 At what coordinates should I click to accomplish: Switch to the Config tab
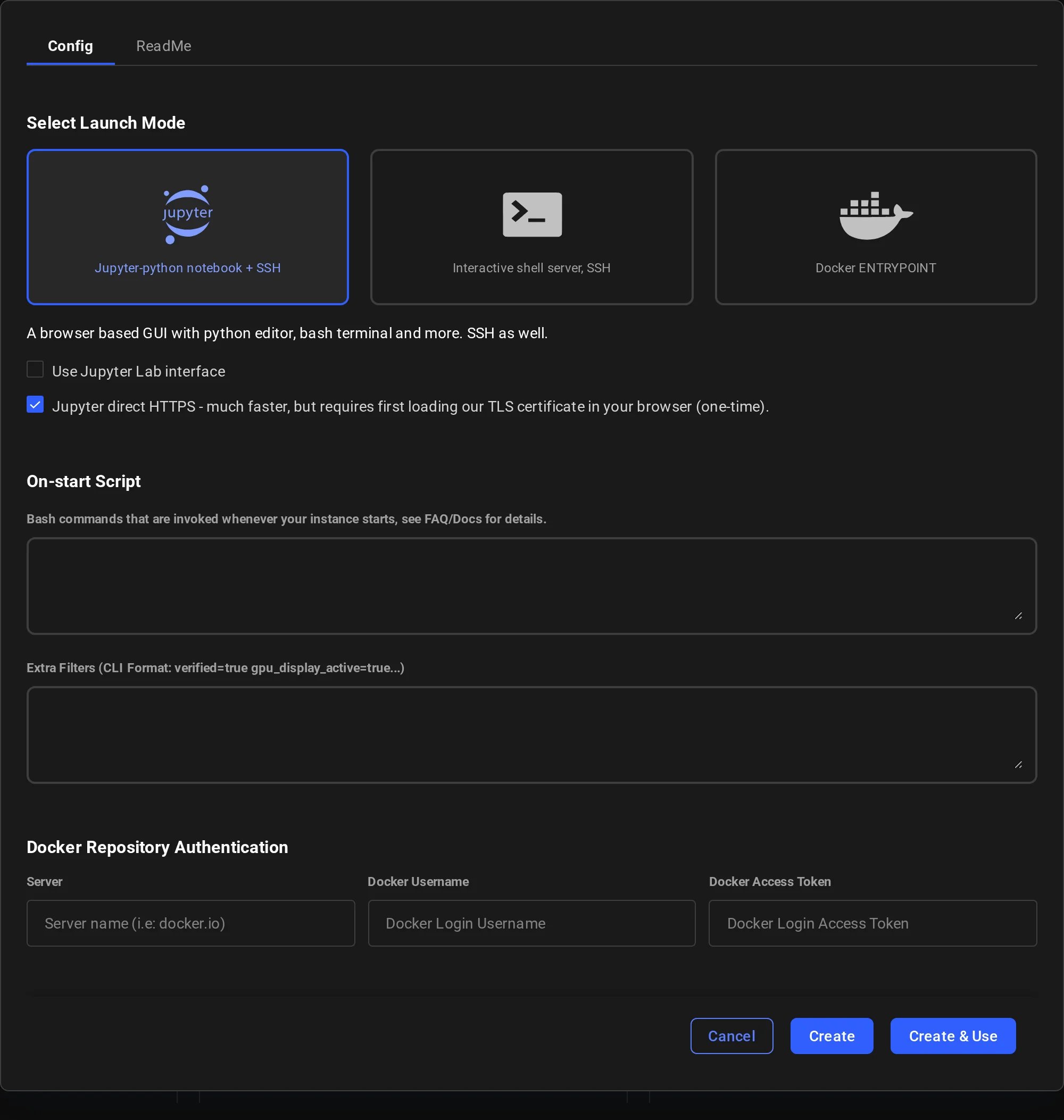pyautogui.click(x=70, y=46)
